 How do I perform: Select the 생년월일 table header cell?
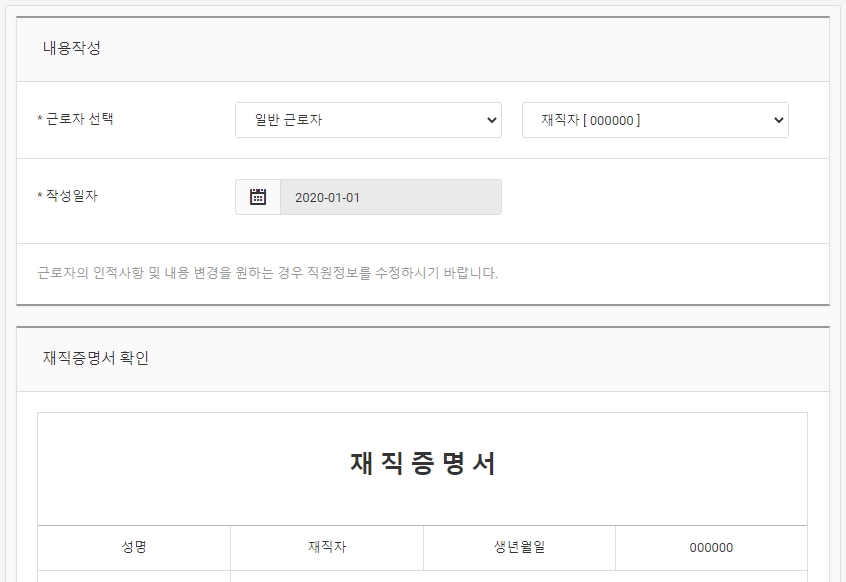tap(520, 547)
